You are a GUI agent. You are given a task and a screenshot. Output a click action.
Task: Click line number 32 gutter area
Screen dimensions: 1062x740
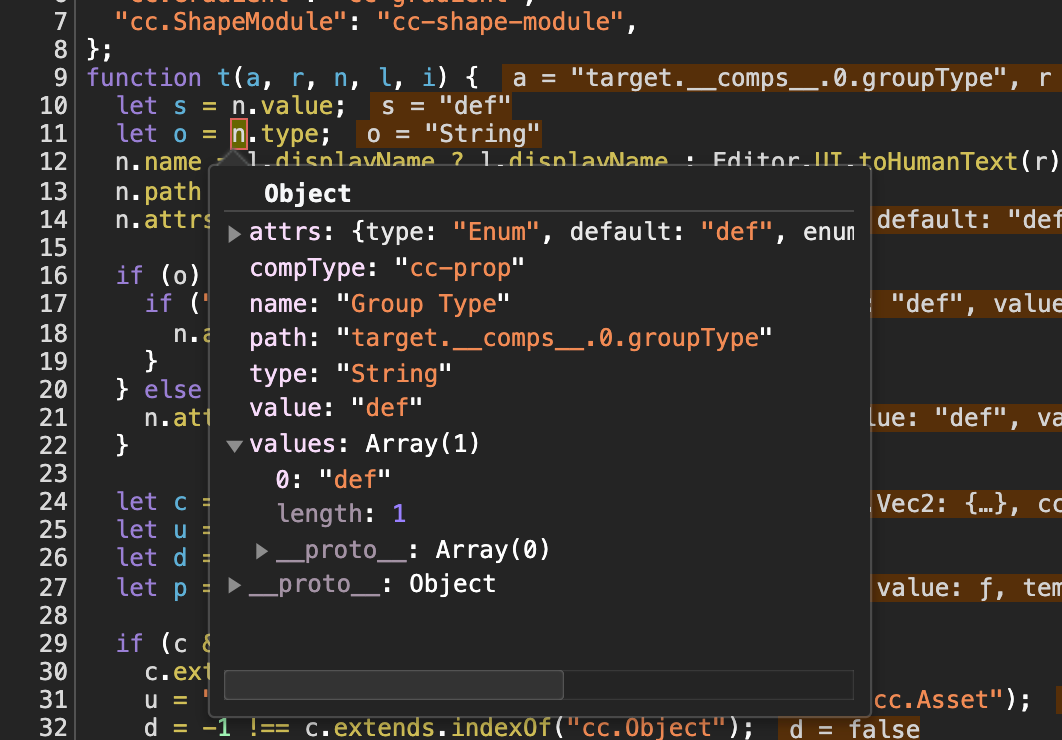pyautogui.click(x=55, y=729)
